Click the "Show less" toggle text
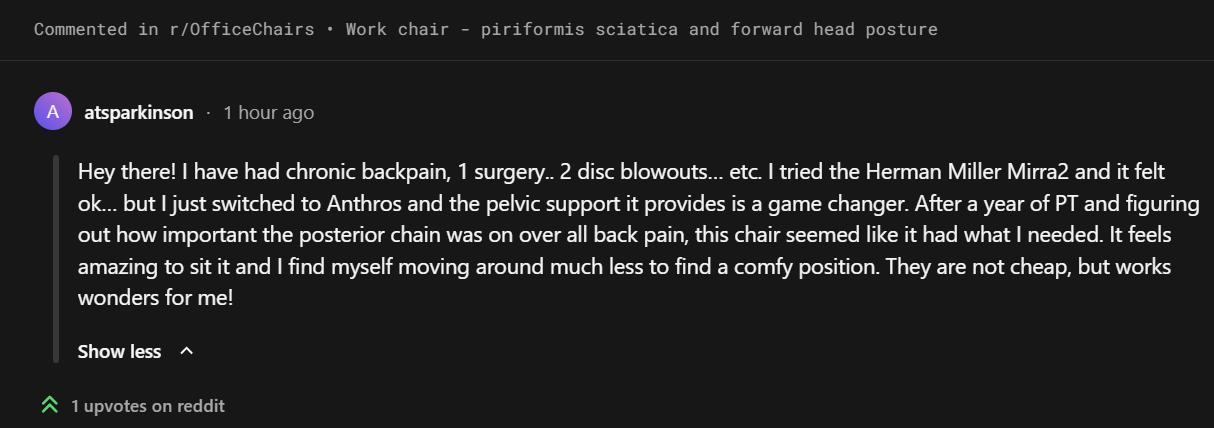This screenshot has height=428, width=1214. (x=119, y=351)
